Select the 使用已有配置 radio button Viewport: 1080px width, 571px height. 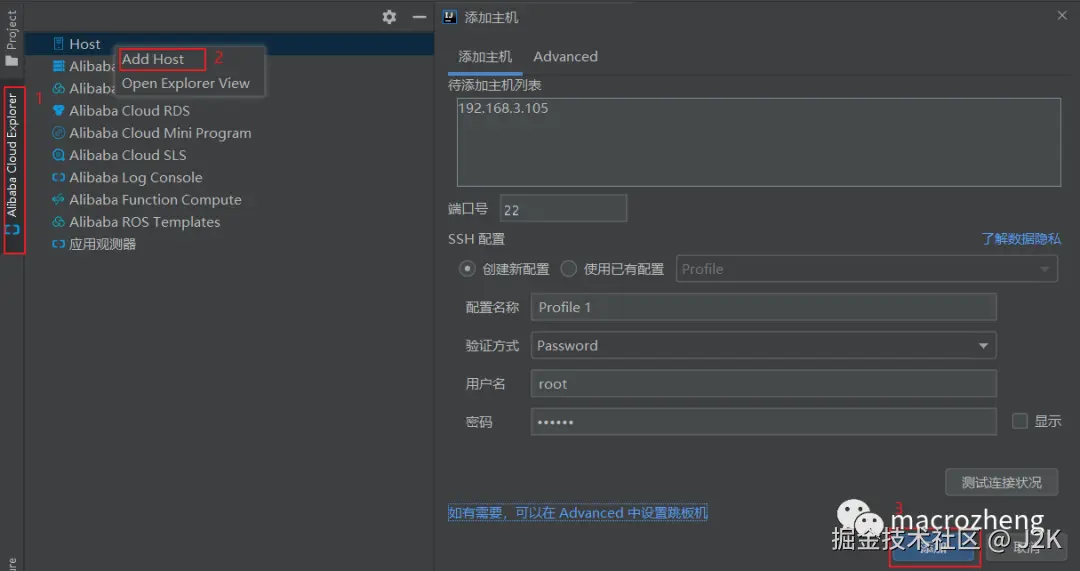(x=568, y=269)
